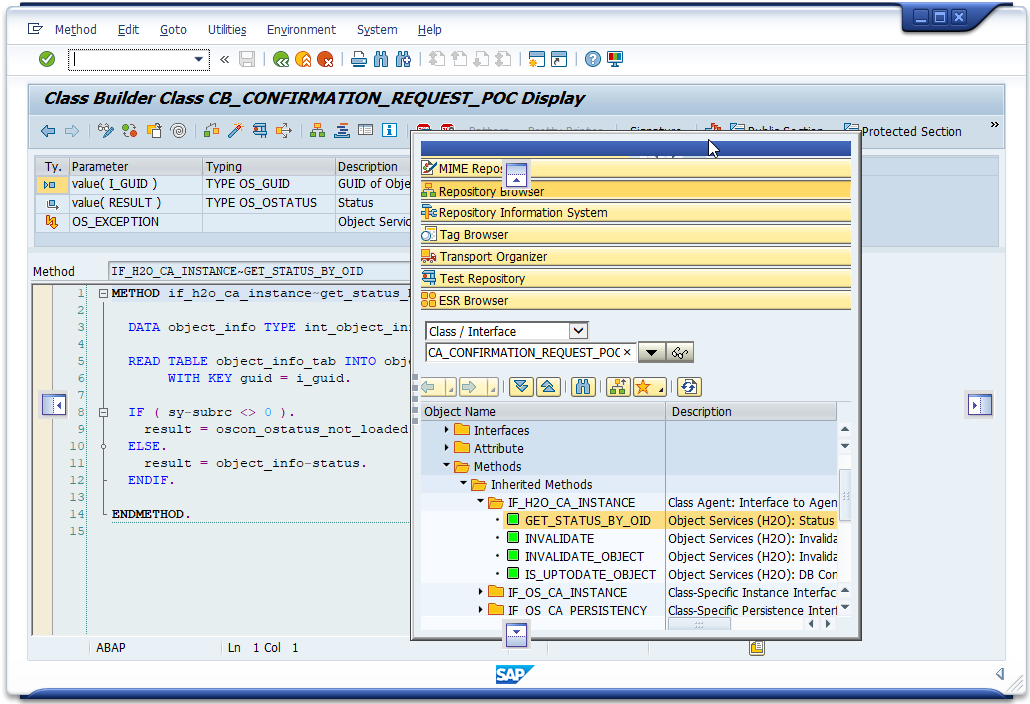This screenshot has width=1030, height=704.
Task: Click the Collapse All Nodes icon in object tree toolbar
Action: [x=548, y=387]
